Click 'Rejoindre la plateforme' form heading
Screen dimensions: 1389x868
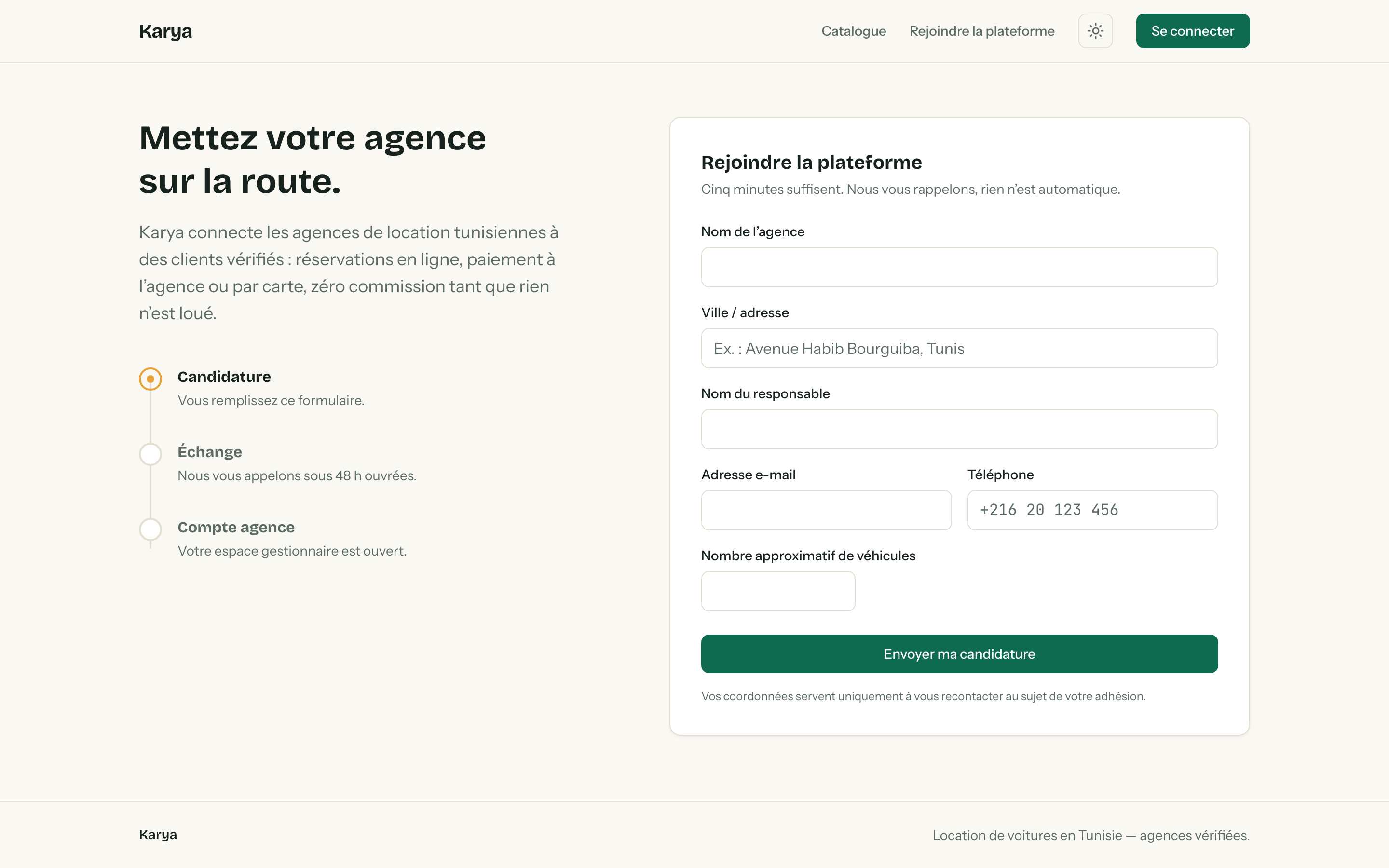811,163
